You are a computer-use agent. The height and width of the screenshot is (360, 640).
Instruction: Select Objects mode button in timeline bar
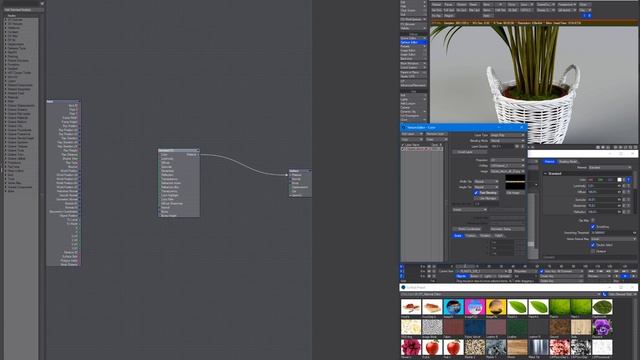coord(462,276)
